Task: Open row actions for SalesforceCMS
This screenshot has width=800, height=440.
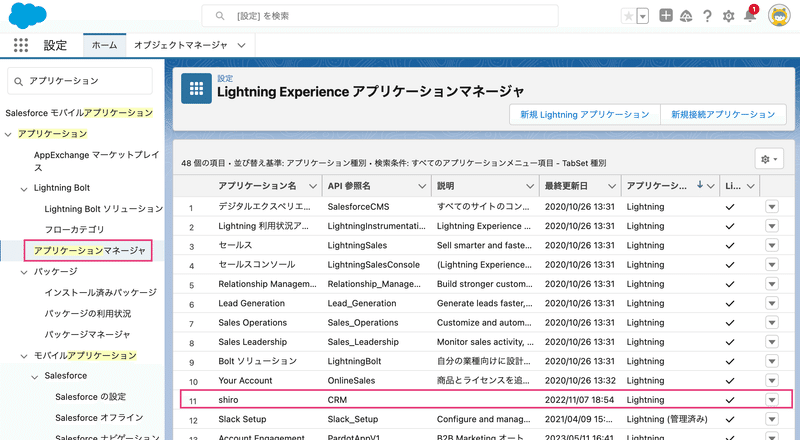Action: coord(772,207)
